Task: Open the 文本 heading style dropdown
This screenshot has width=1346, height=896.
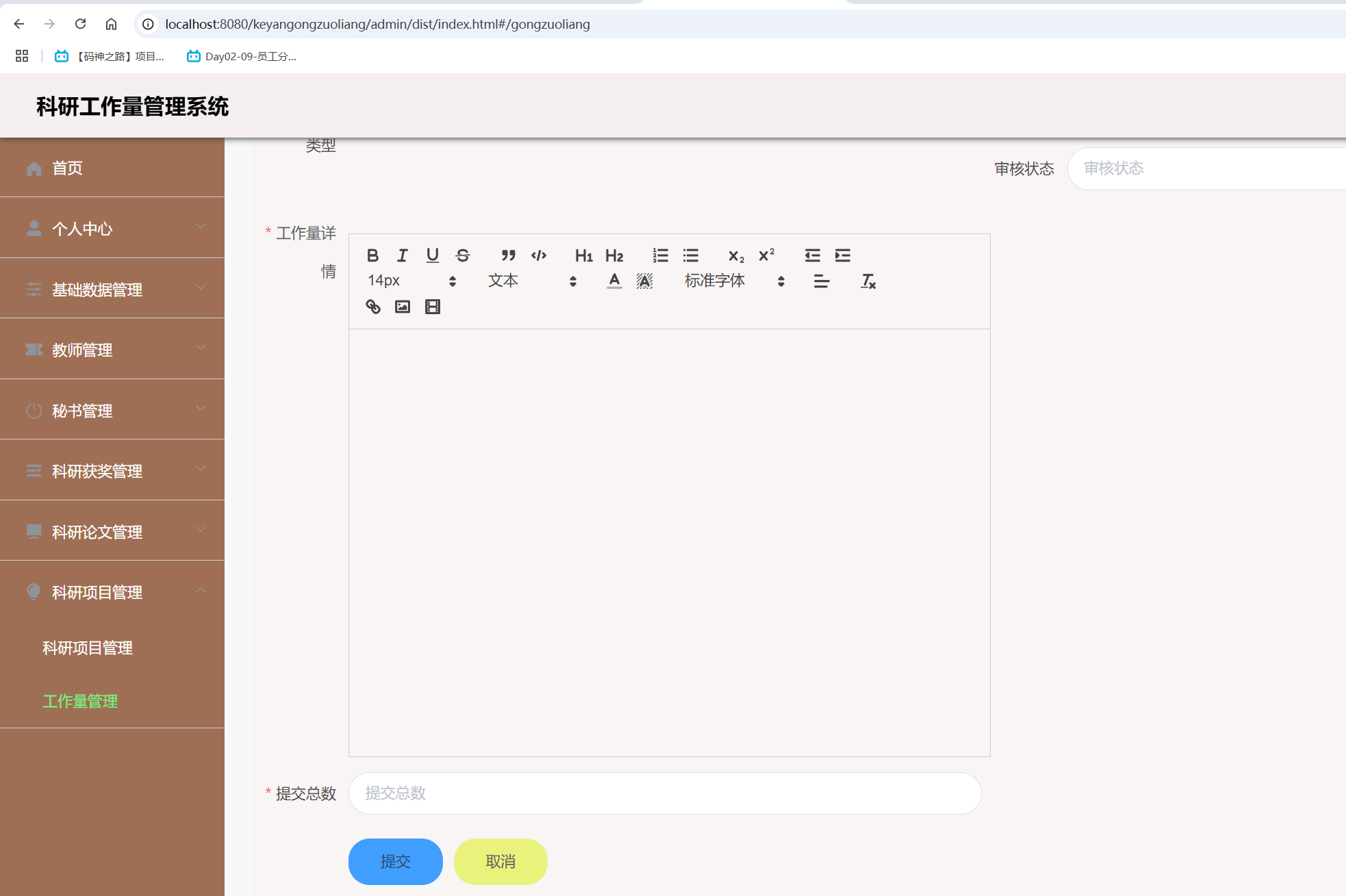Action: 532,281
